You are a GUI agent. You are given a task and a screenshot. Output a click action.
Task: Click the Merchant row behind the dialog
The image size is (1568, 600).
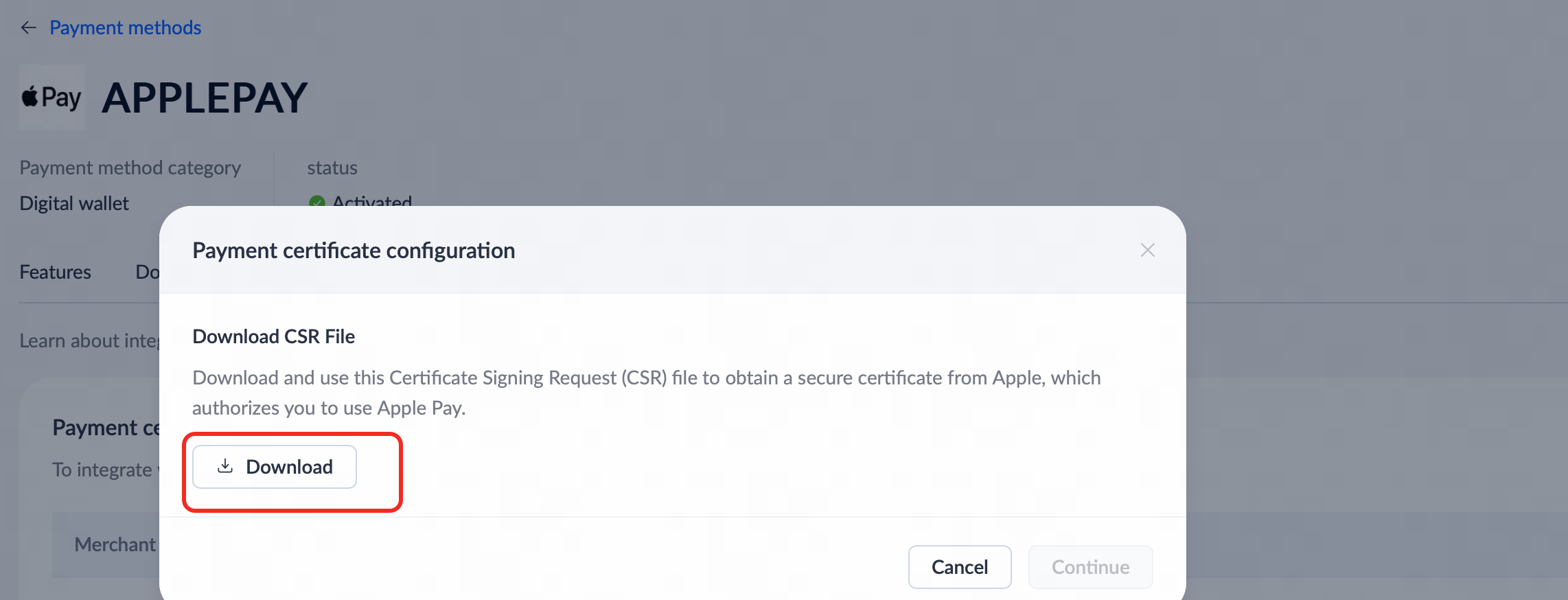click(x=115, y=544)
